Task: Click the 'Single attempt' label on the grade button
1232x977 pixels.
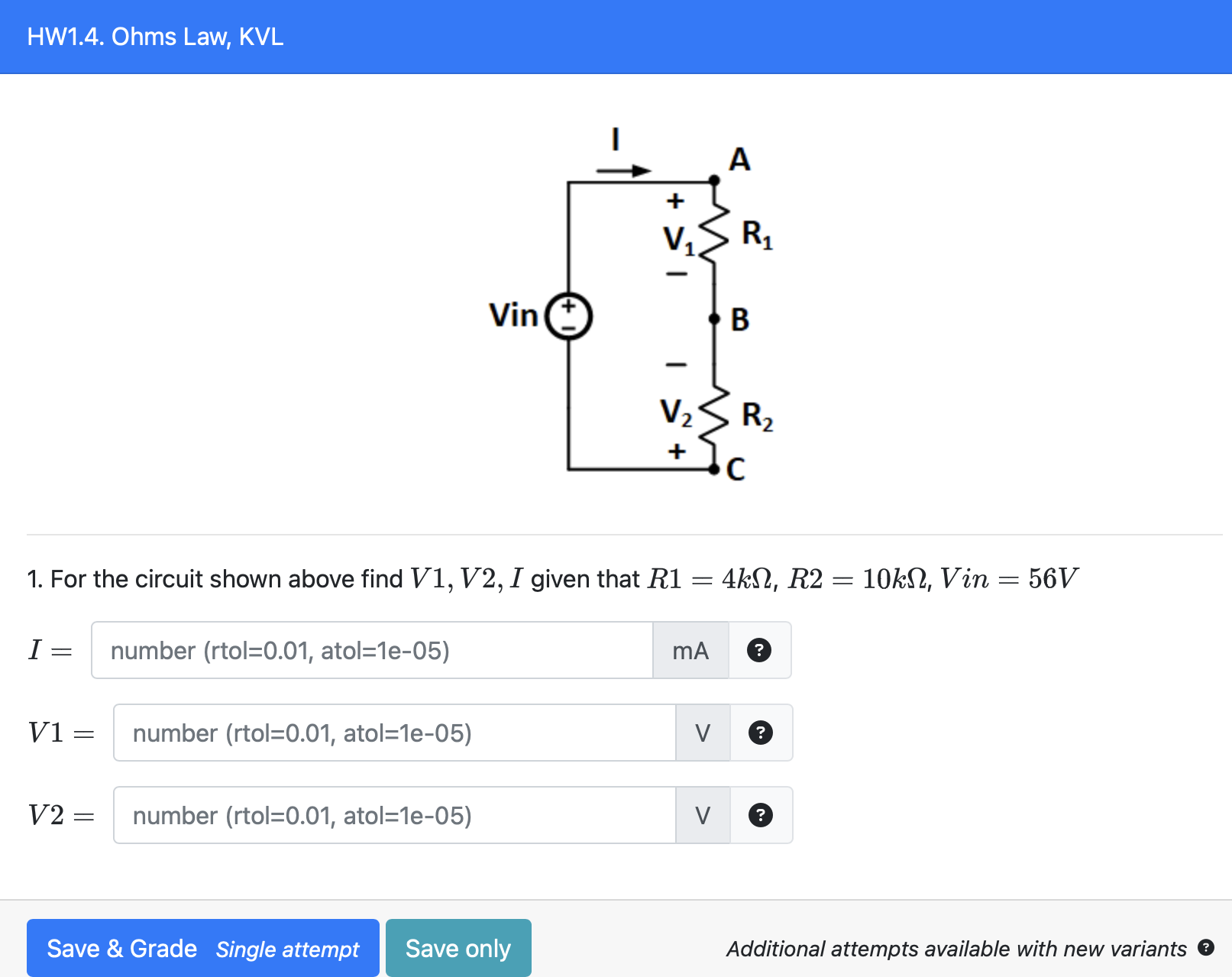Action: tap(288, 950)
